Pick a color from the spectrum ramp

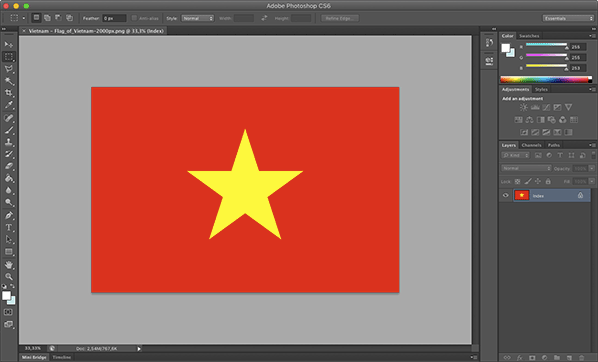[546, 79]
